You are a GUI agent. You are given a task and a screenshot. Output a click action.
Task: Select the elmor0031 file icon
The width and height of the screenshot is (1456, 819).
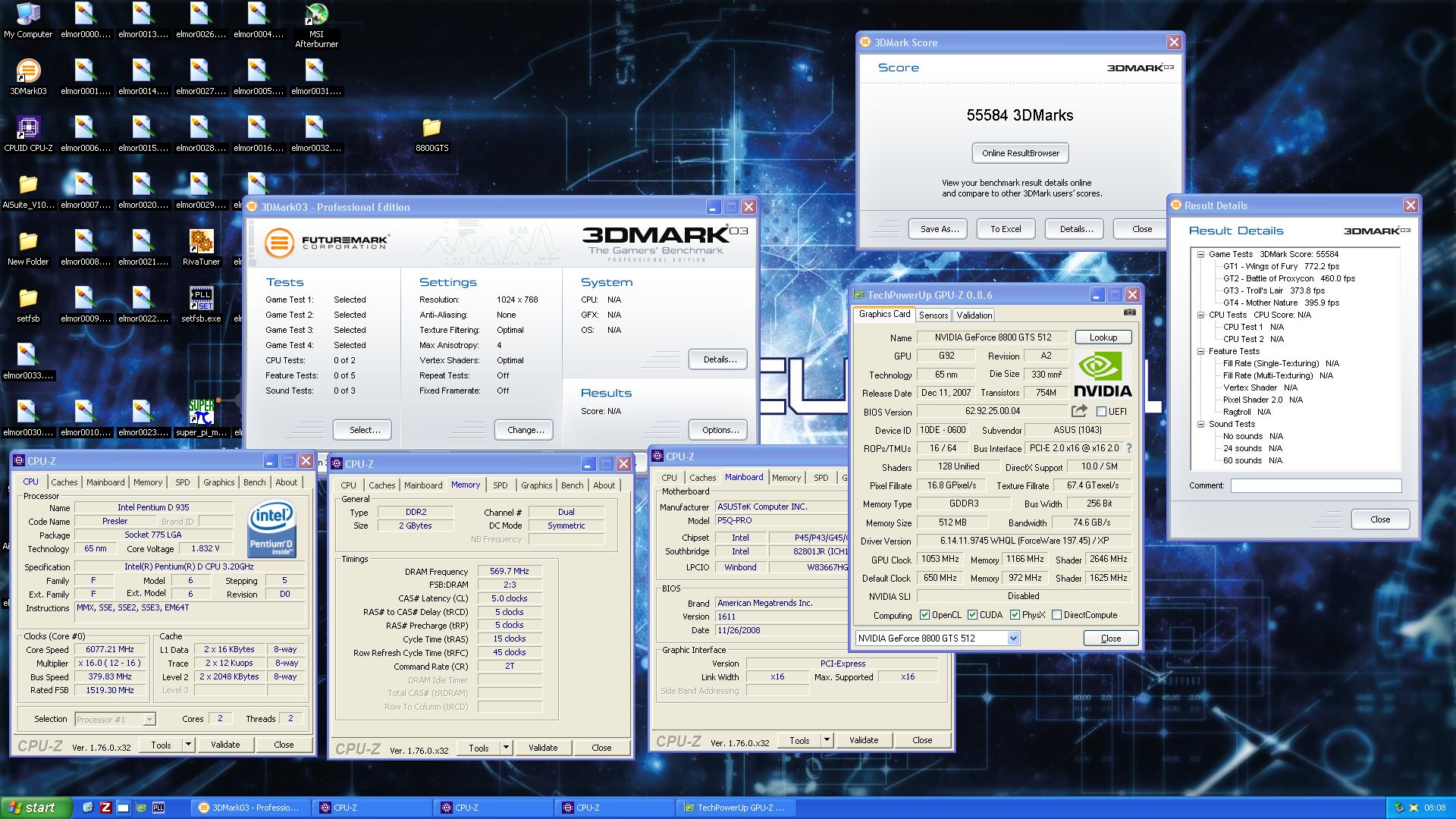pyautogui.click(x=316, y=77)
